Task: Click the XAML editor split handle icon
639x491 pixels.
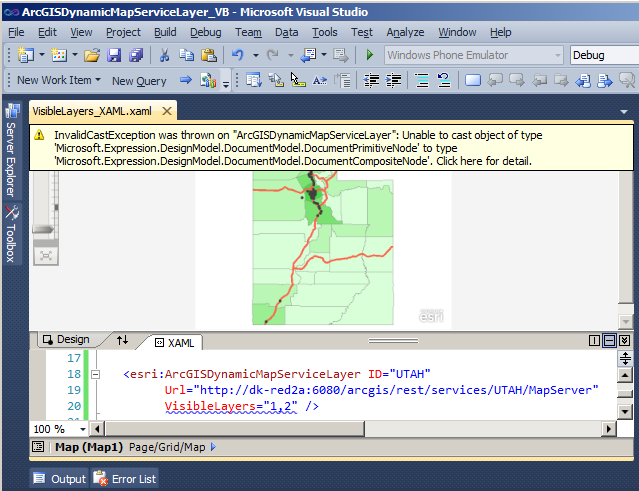Action: (625, 358)
